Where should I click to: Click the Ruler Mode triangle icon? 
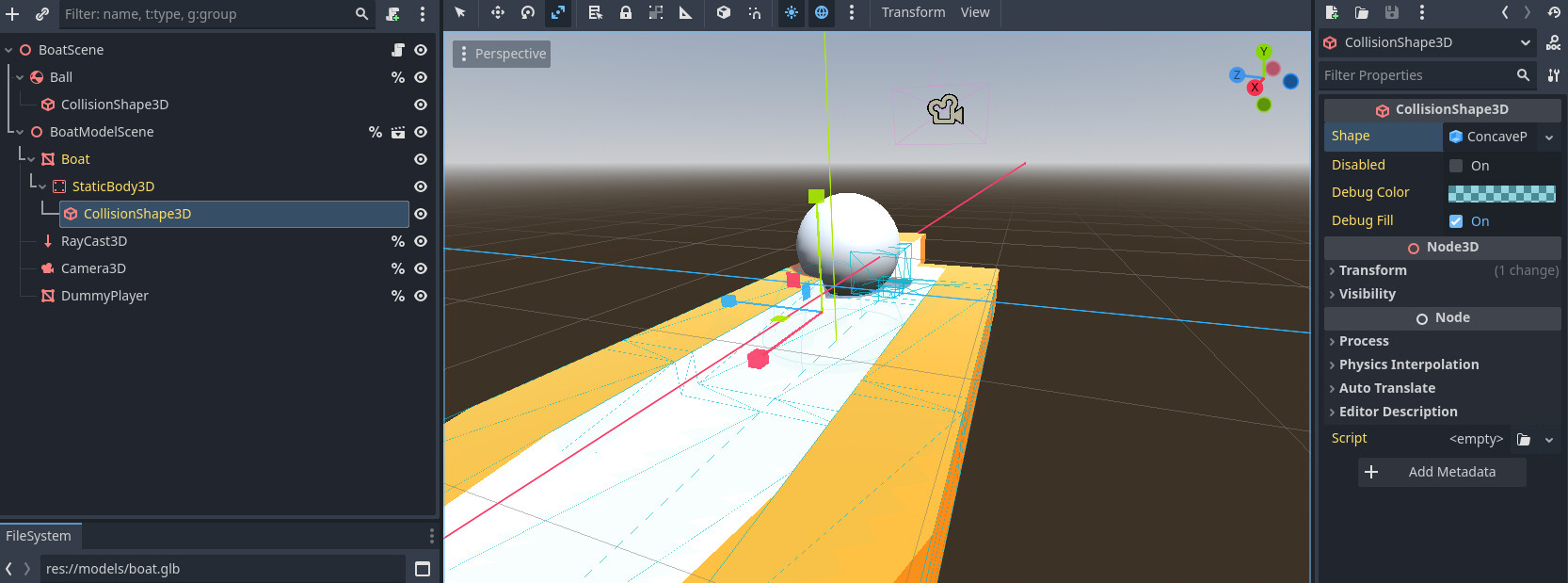[686, 12]
